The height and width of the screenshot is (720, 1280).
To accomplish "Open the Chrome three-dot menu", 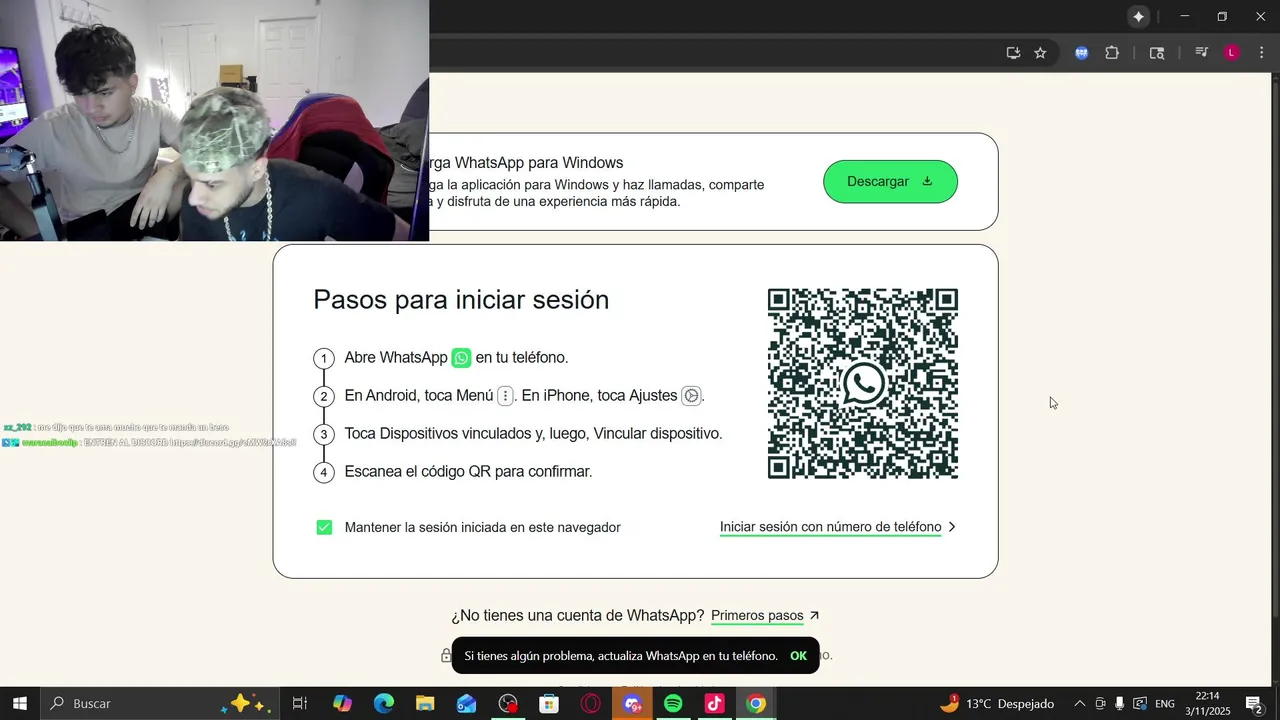I will pyautogui.click(x=1261, y=53).
